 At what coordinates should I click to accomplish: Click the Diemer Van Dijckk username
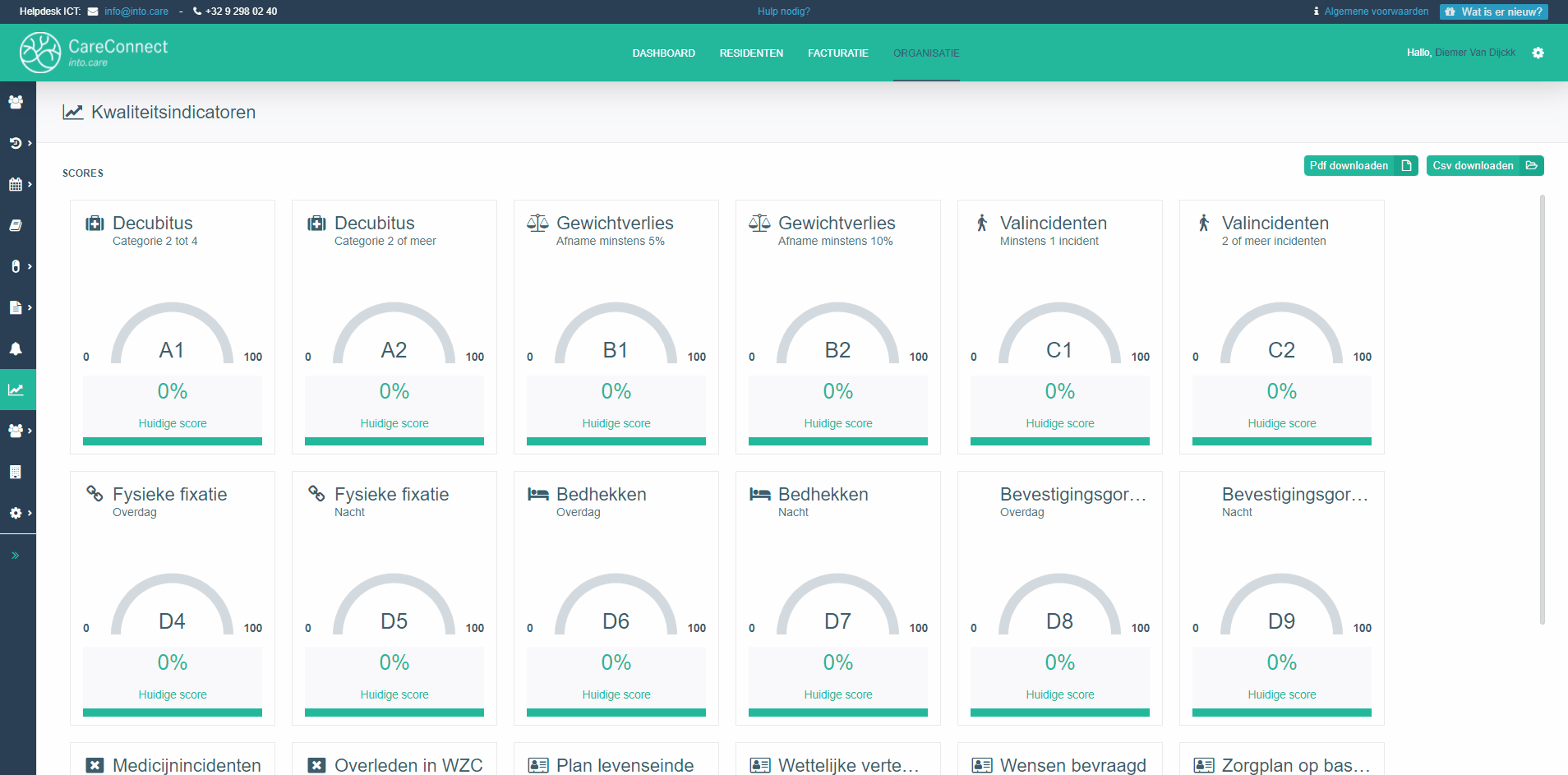pyautogui.click(x=1475, y=53)
